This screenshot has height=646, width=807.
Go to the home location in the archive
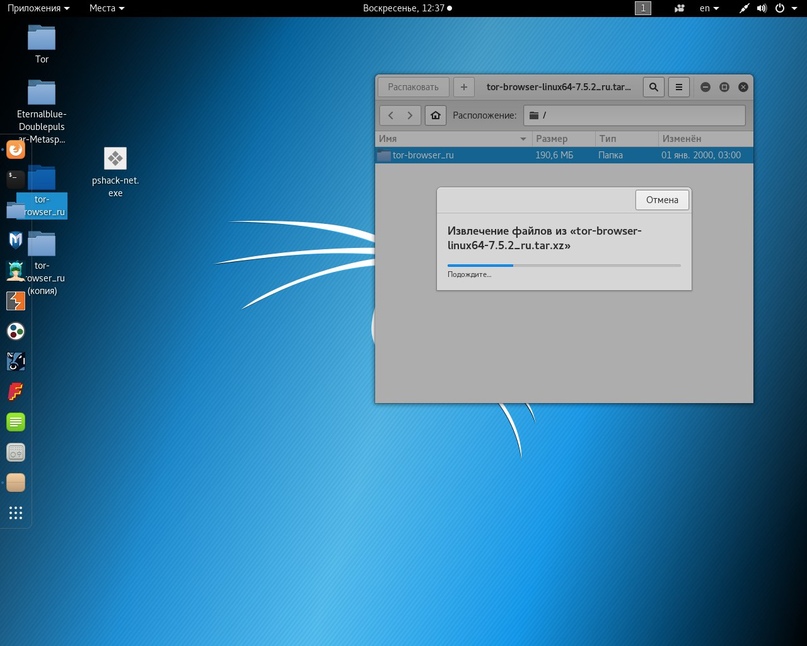pos(435,115)
